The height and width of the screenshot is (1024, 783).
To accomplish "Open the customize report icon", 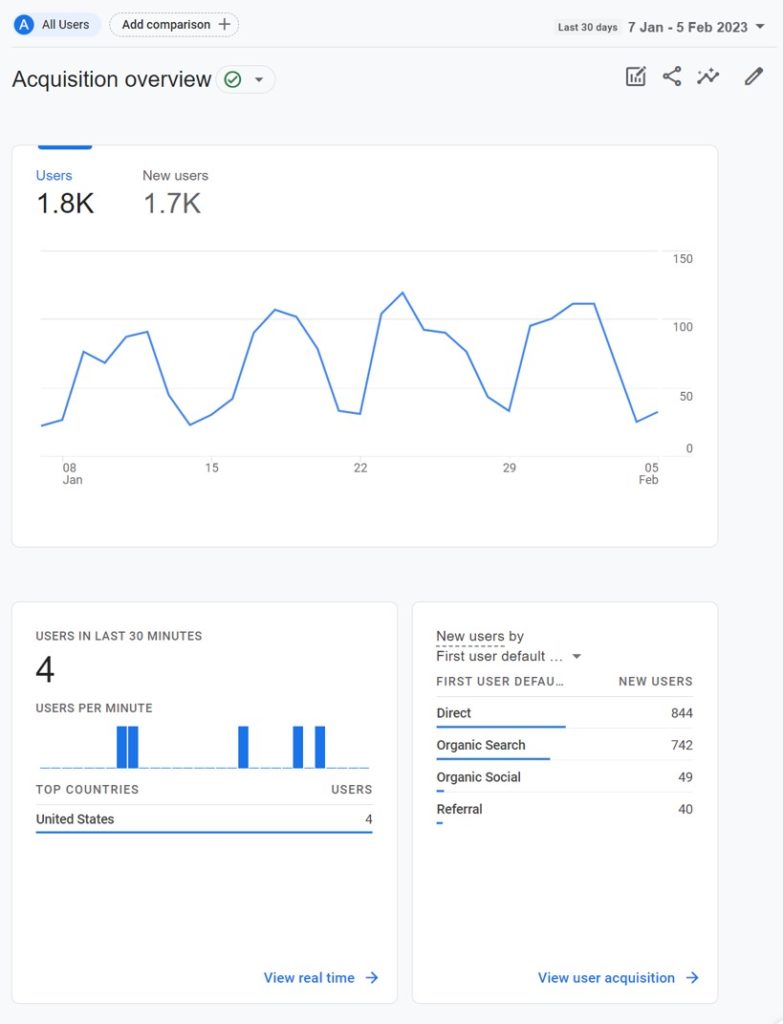I will coord(635,76).
